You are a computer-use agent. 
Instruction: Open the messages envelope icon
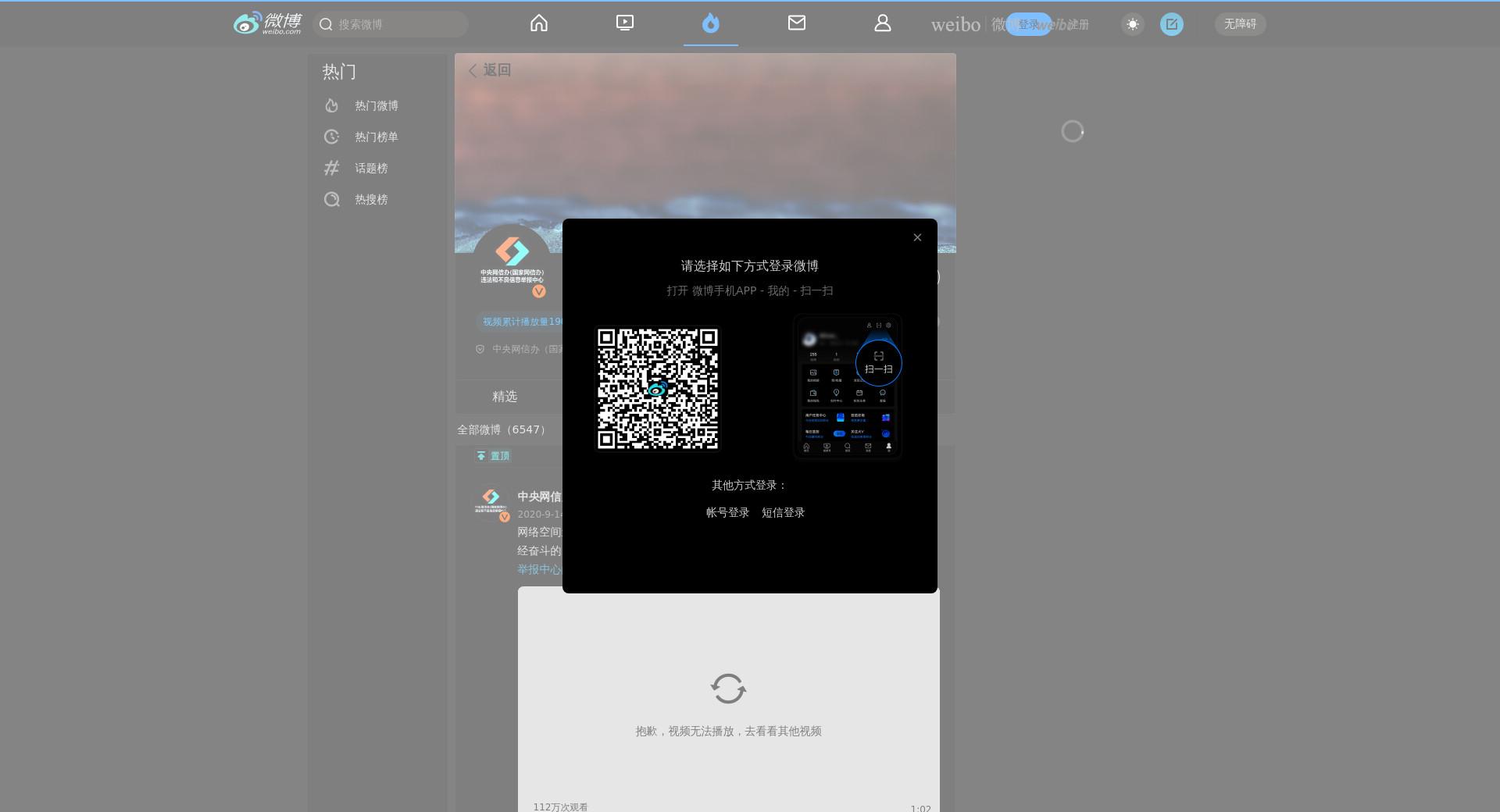tap(797, 23)
